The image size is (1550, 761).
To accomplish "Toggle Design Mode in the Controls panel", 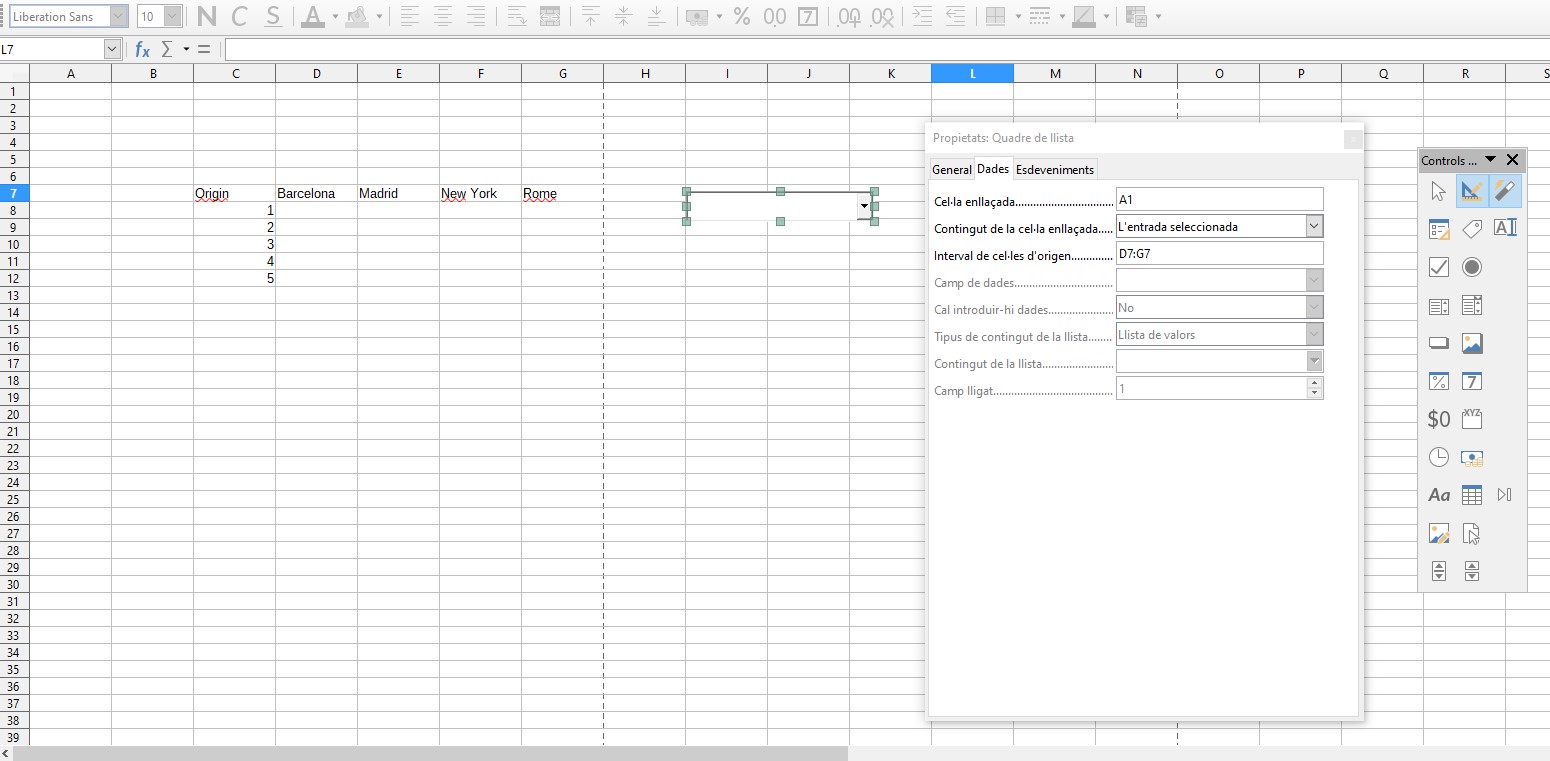I will [x=1471, y=190].
